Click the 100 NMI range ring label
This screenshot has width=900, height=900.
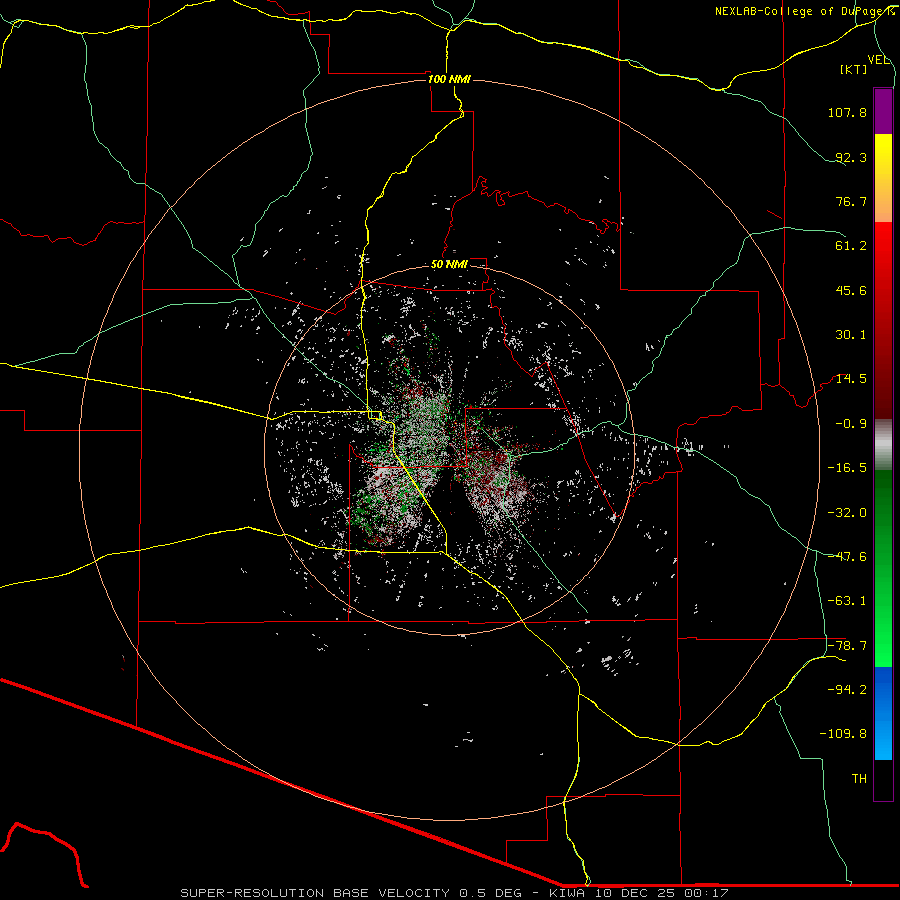tap(449, 79)
